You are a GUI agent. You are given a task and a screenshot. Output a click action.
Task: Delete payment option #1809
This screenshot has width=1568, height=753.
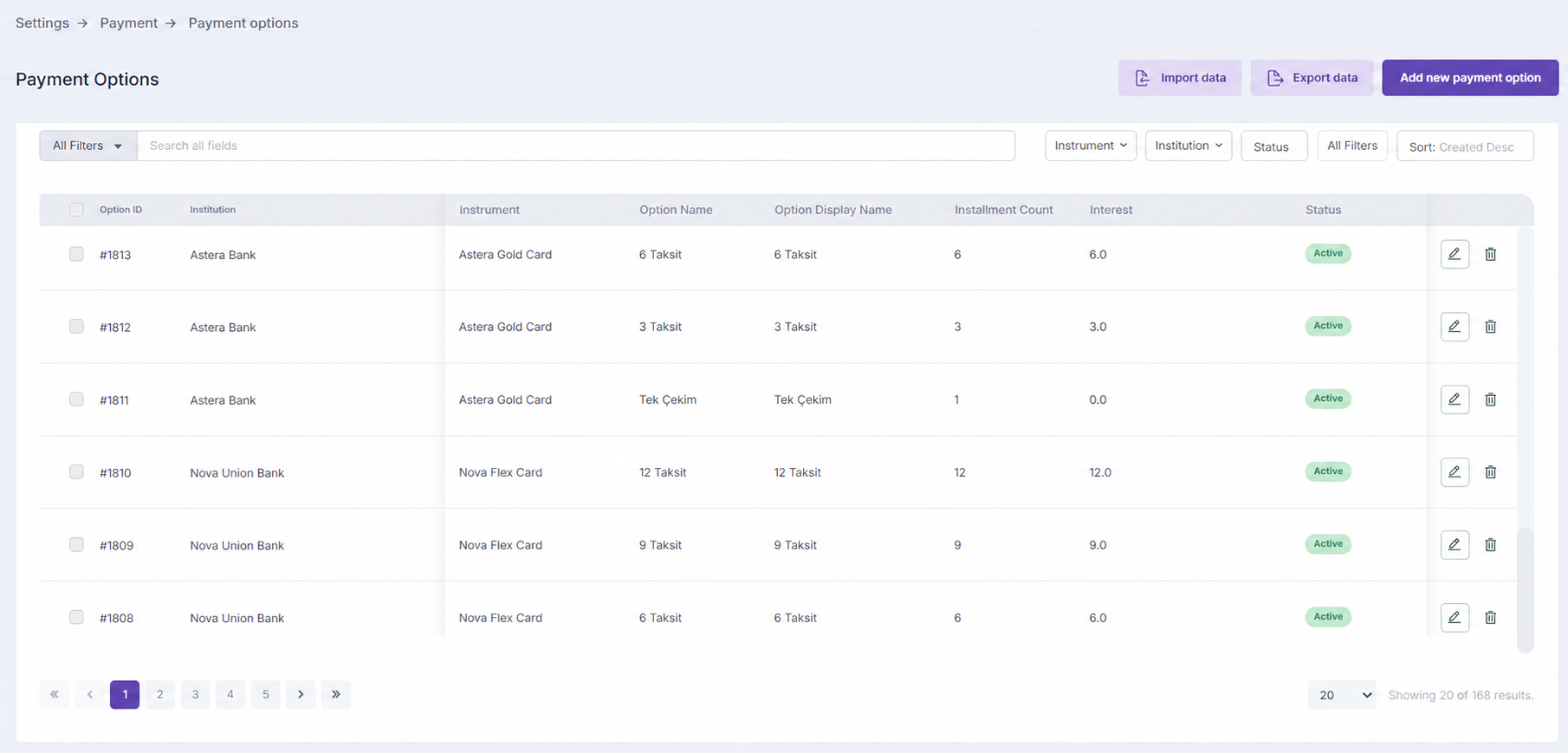coord(1490,545)
